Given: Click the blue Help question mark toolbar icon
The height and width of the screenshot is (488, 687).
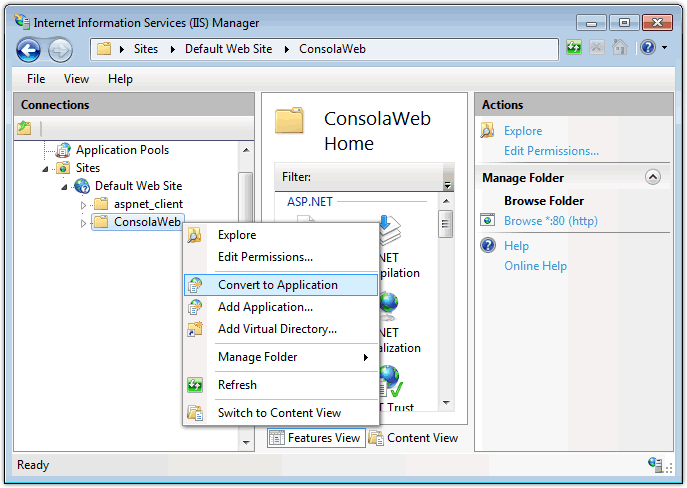Looking at the screenshot, I should (648, 47).
